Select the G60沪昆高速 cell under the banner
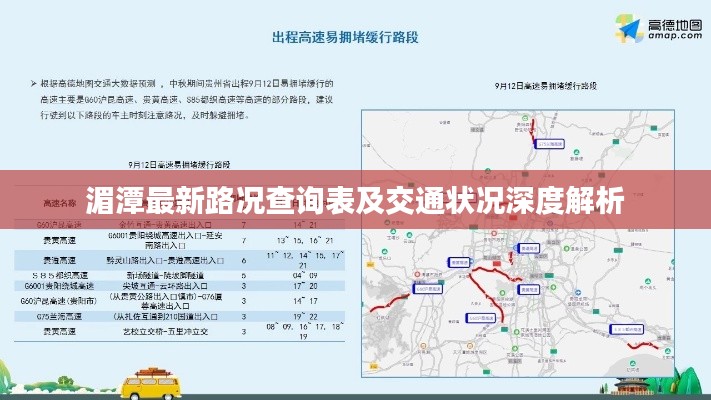 59,224
